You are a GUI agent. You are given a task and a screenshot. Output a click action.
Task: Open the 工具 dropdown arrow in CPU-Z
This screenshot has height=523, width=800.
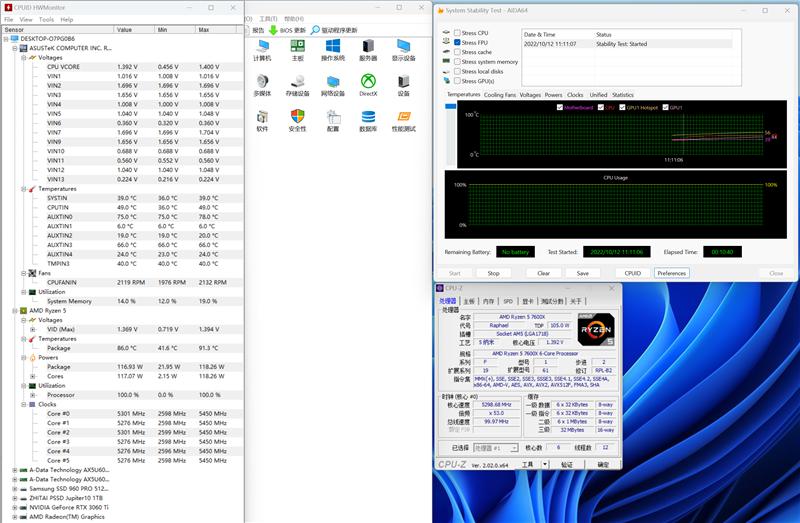click(545, 464)
